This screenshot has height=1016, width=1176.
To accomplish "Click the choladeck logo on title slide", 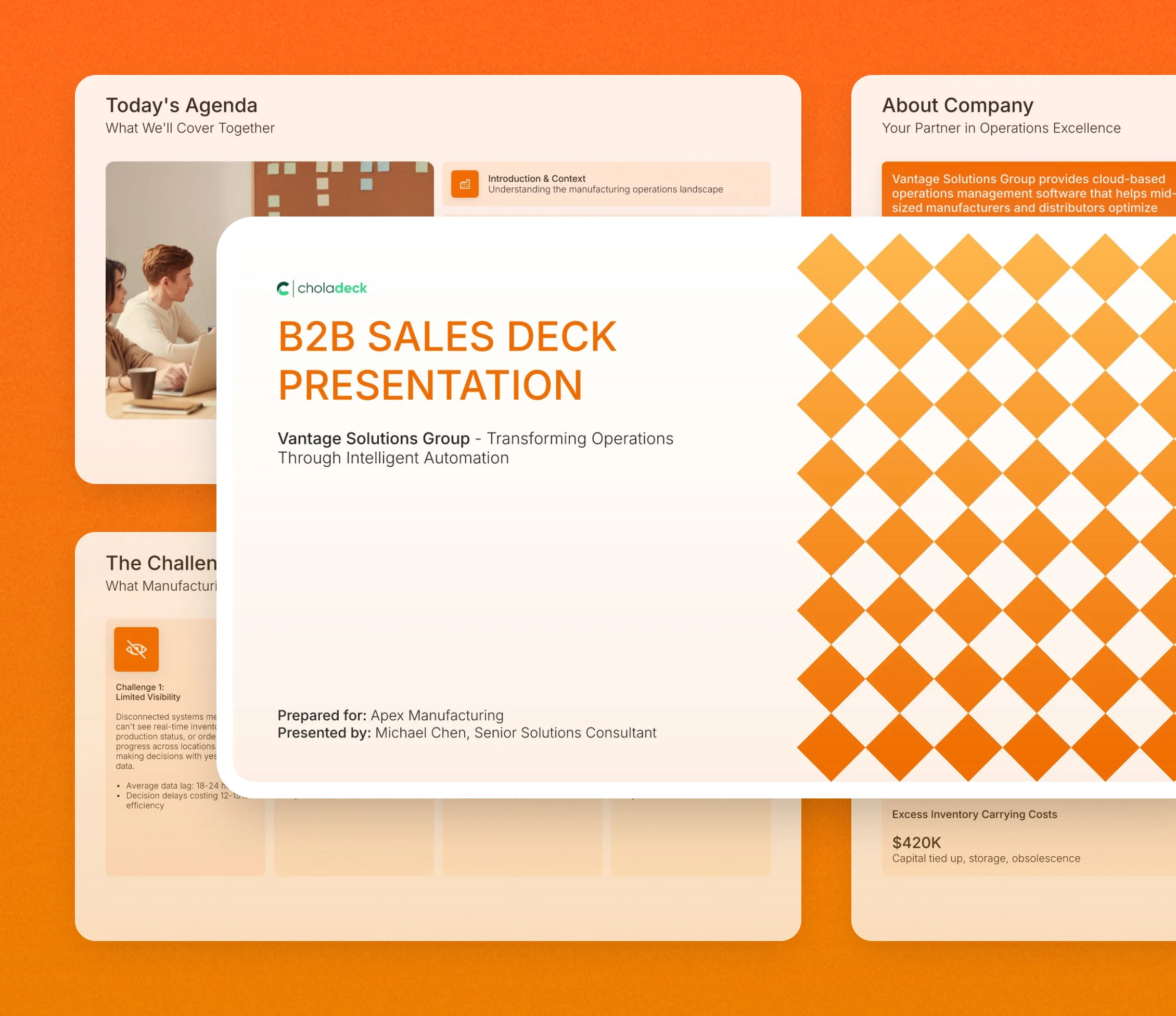I will tap(322, 288).
